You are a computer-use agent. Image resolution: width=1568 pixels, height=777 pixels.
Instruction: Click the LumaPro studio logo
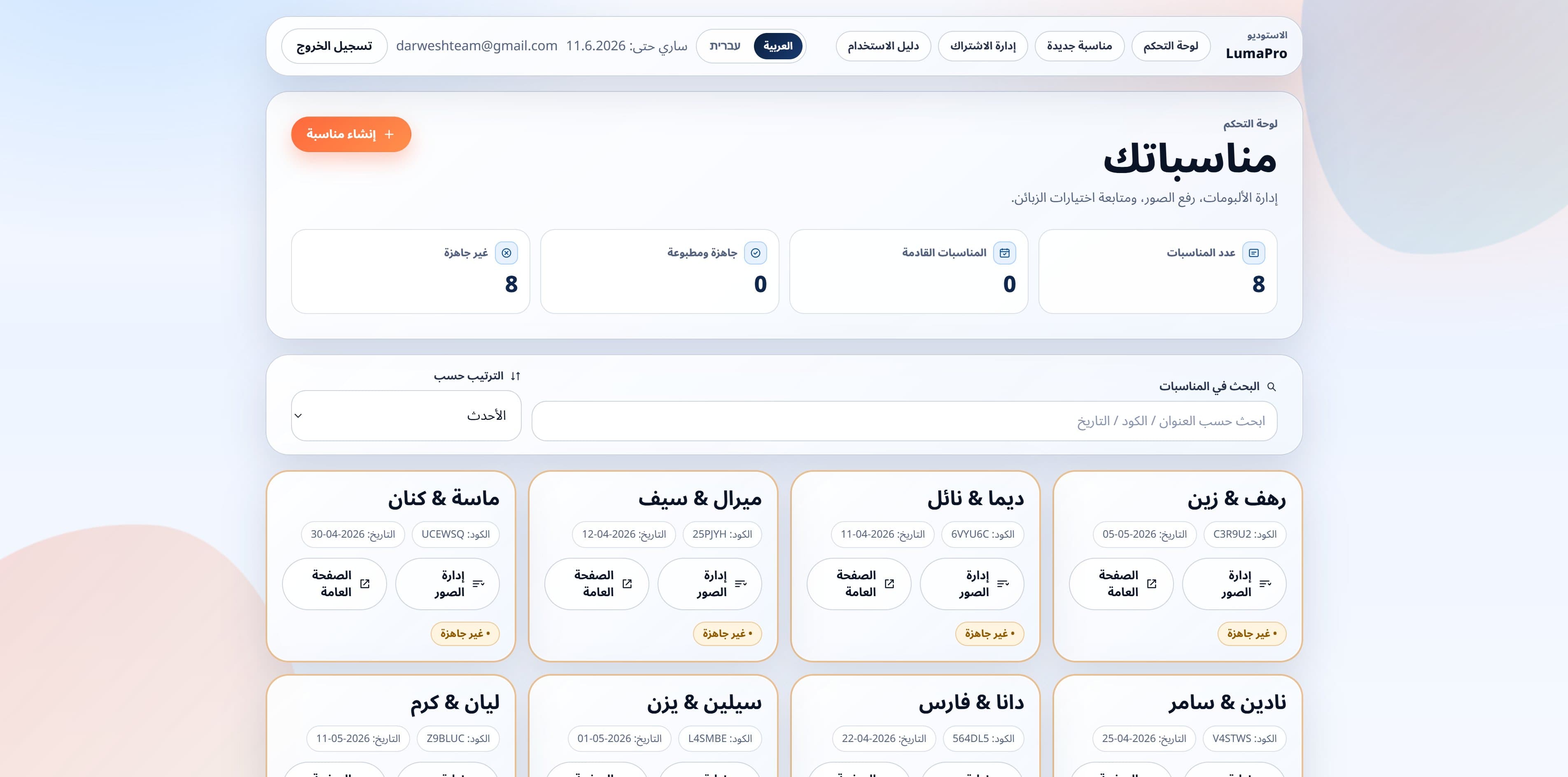[1256, 46]
